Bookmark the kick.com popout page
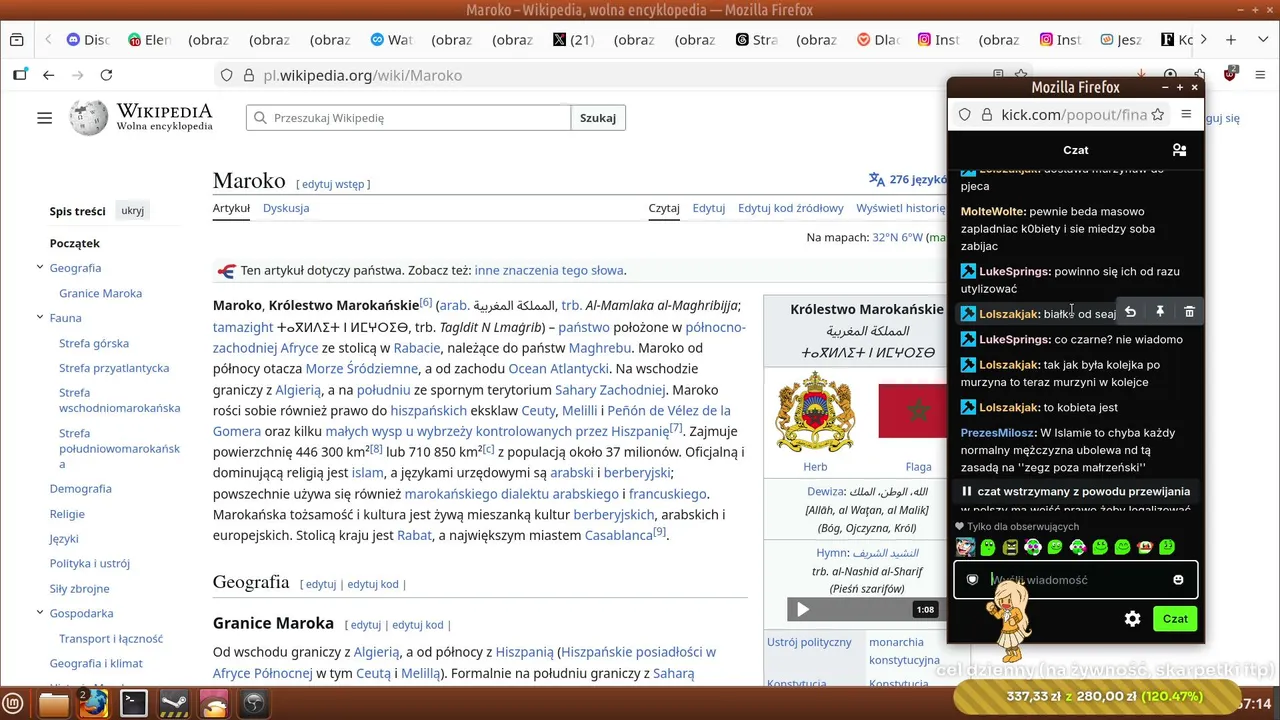Screen dimensions: 1280x720 (x=1158, y=115)
